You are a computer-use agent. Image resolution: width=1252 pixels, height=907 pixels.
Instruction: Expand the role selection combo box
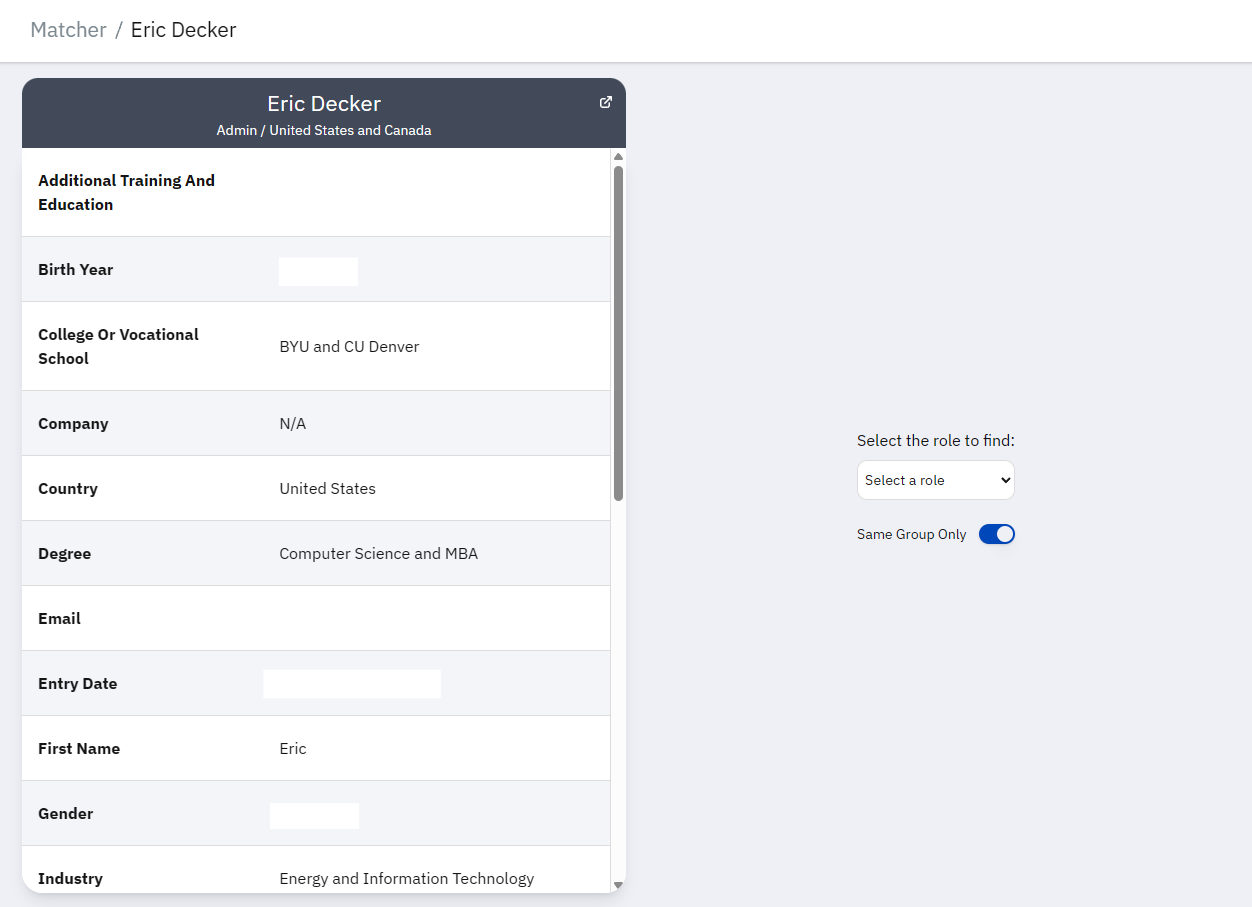tap(935, 480)
